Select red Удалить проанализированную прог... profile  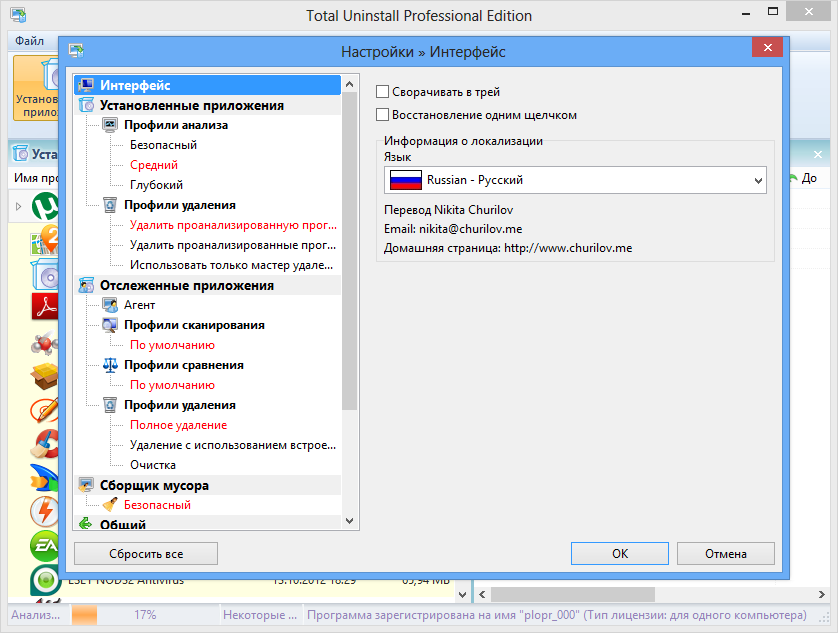tap(233, 225)
